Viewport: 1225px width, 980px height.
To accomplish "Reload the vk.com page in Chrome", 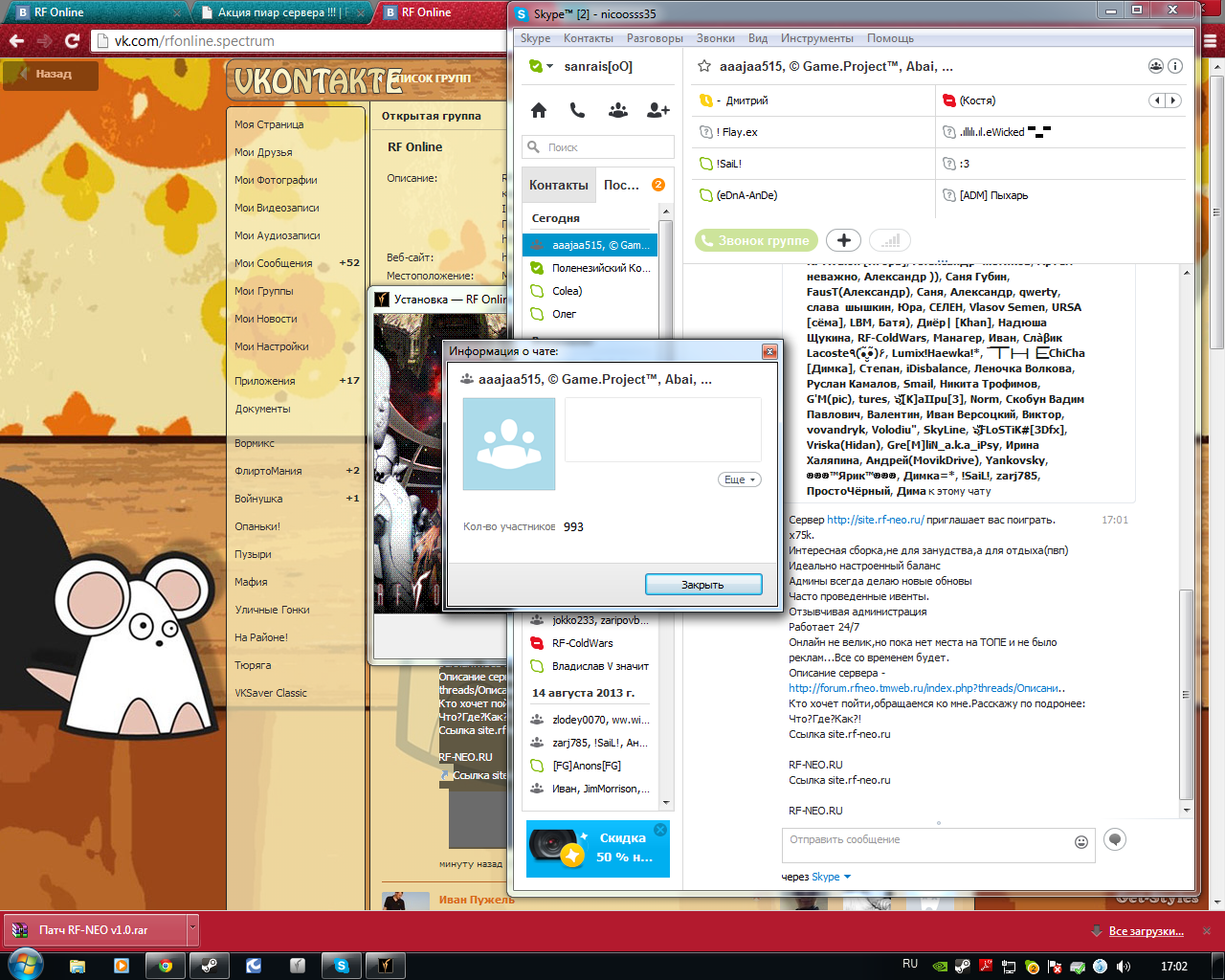I will click(x=72, y=40).
